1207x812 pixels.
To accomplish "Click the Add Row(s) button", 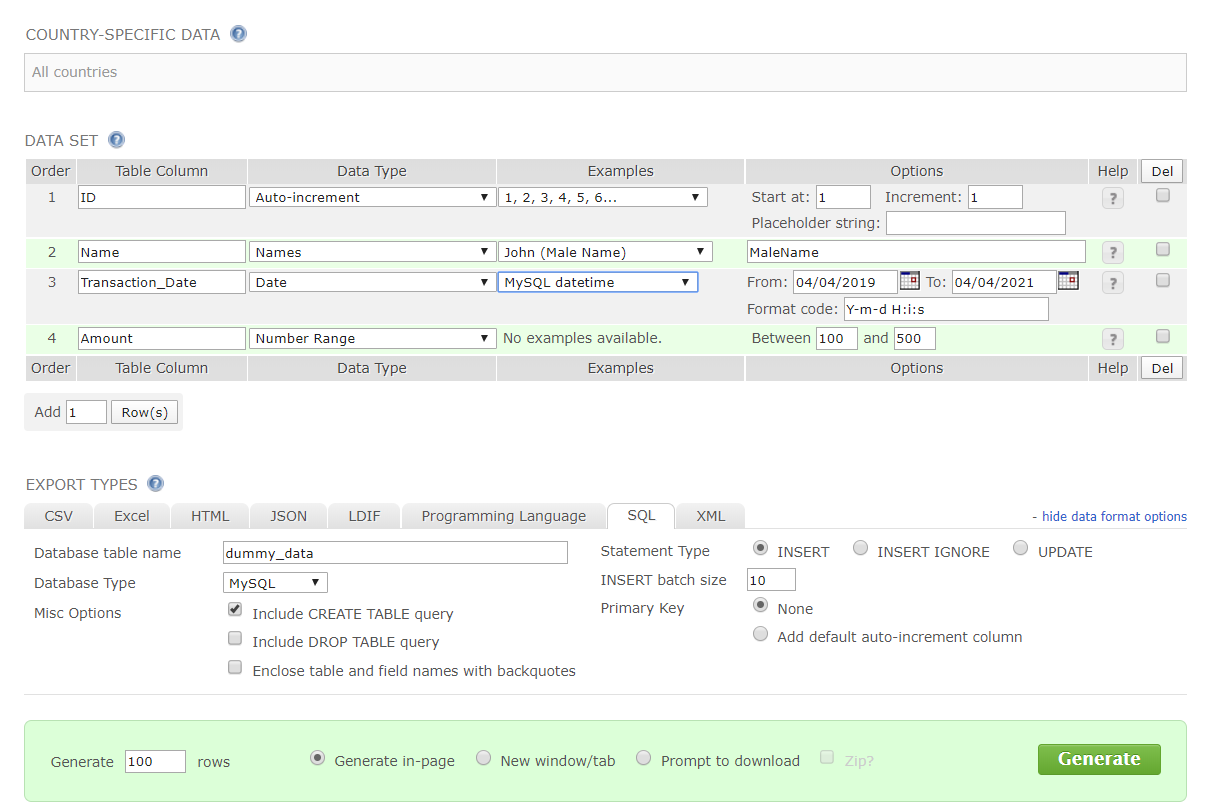I will tap(145, 412).
